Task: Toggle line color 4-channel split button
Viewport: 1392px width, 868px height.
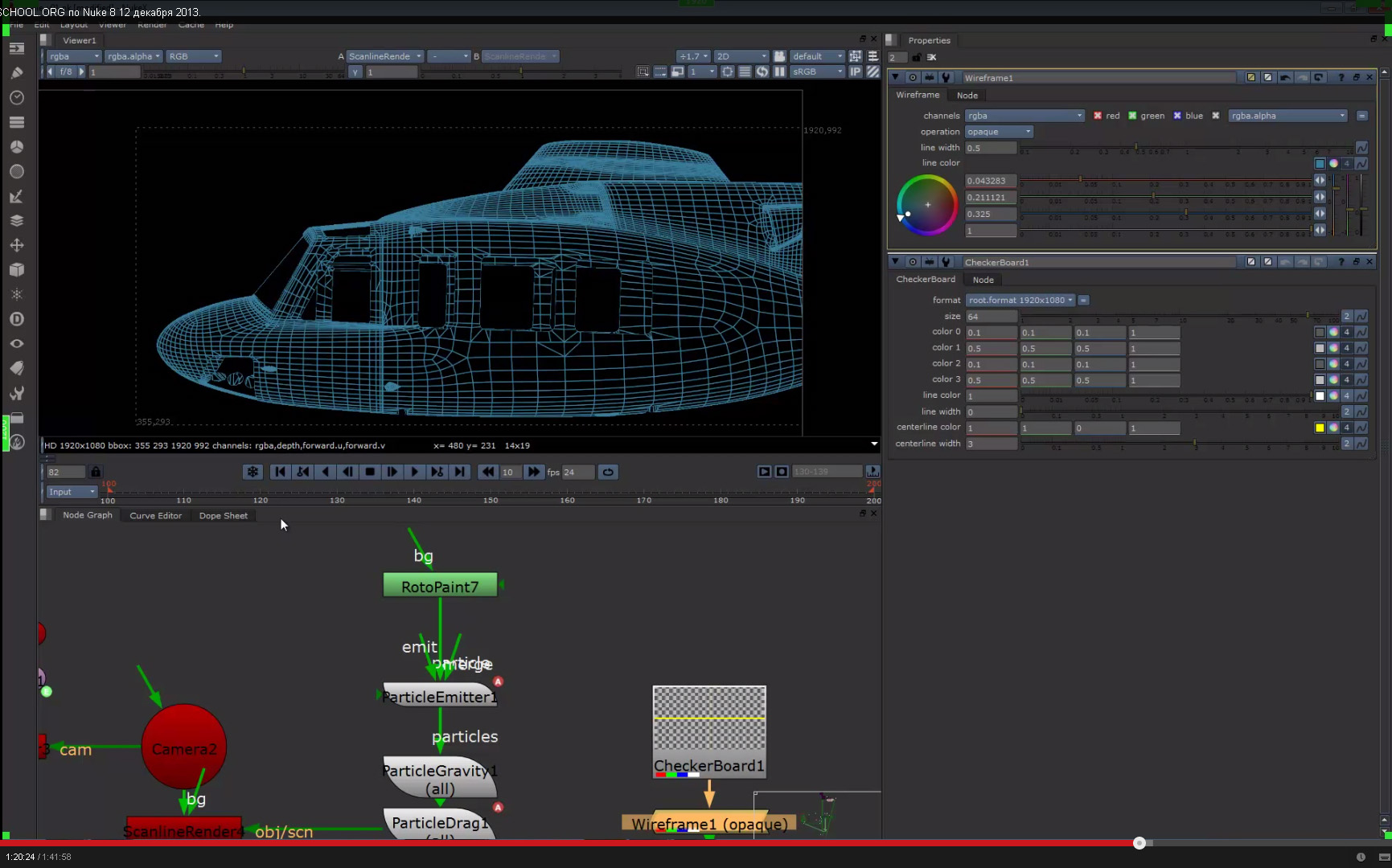Action: pyautogui.click(x=1347, y=163)
